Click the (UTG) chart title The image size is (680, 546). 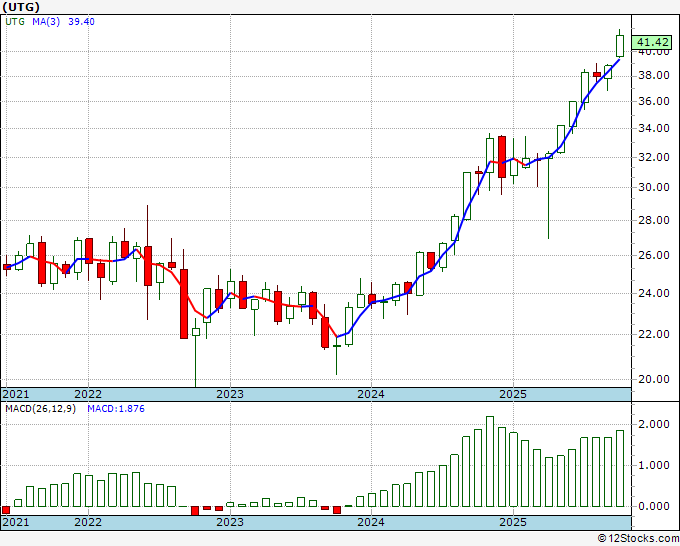click(21, 7)
